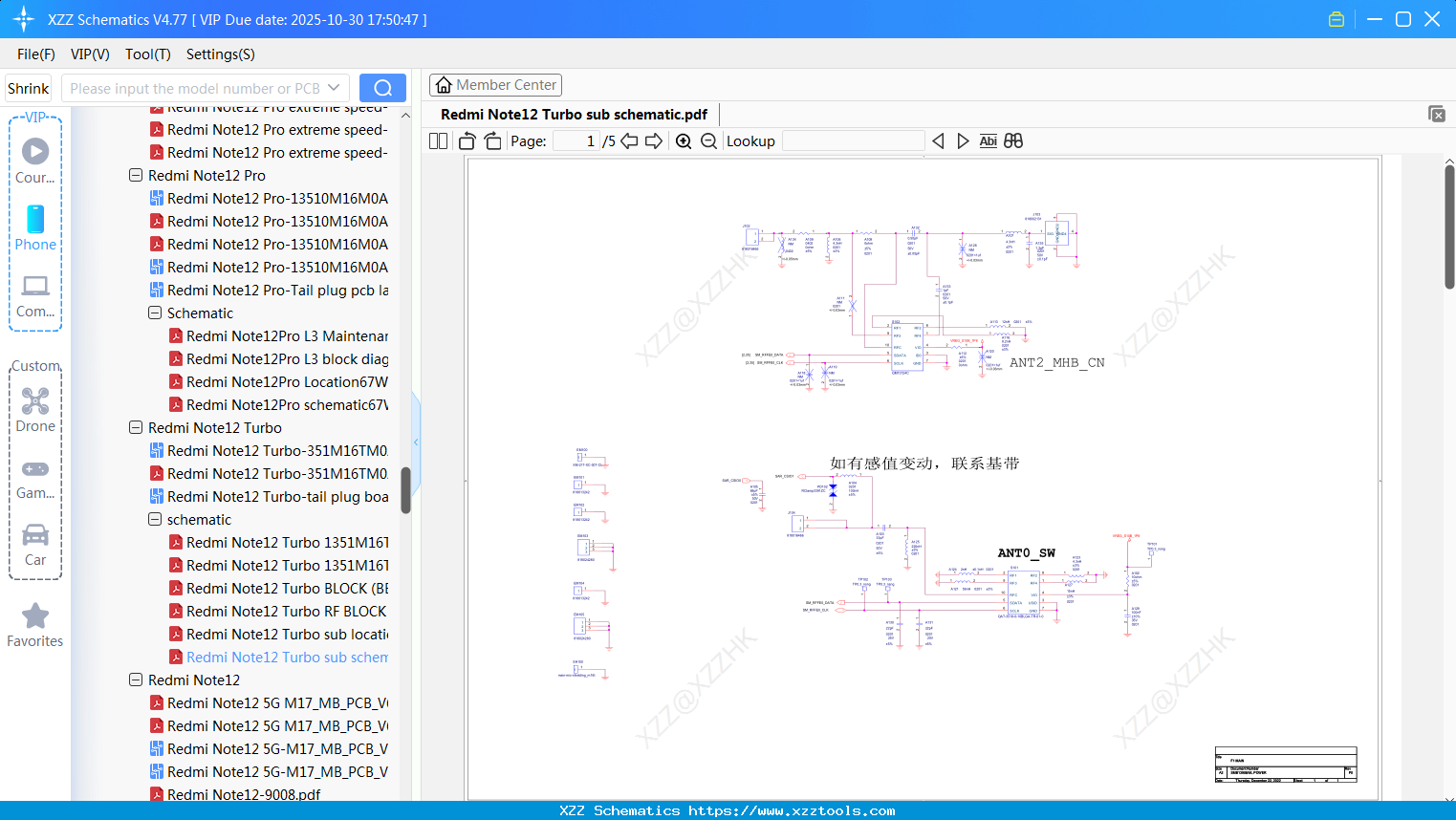This screenshot has width=1456, height=820.
Task: Select Redmi Note12 Turbo sub schematic.pdf tab
Action: point(574,115)
